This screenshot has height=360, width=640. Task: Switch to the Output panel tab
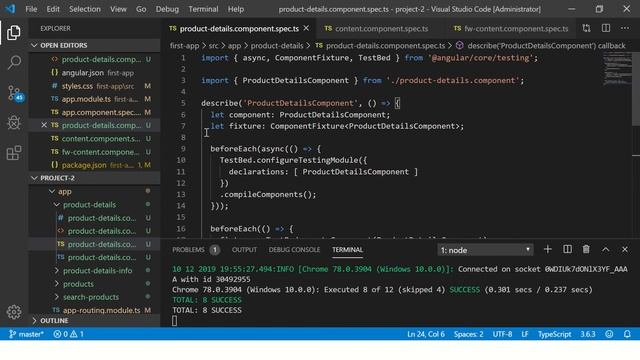[244, 249]
